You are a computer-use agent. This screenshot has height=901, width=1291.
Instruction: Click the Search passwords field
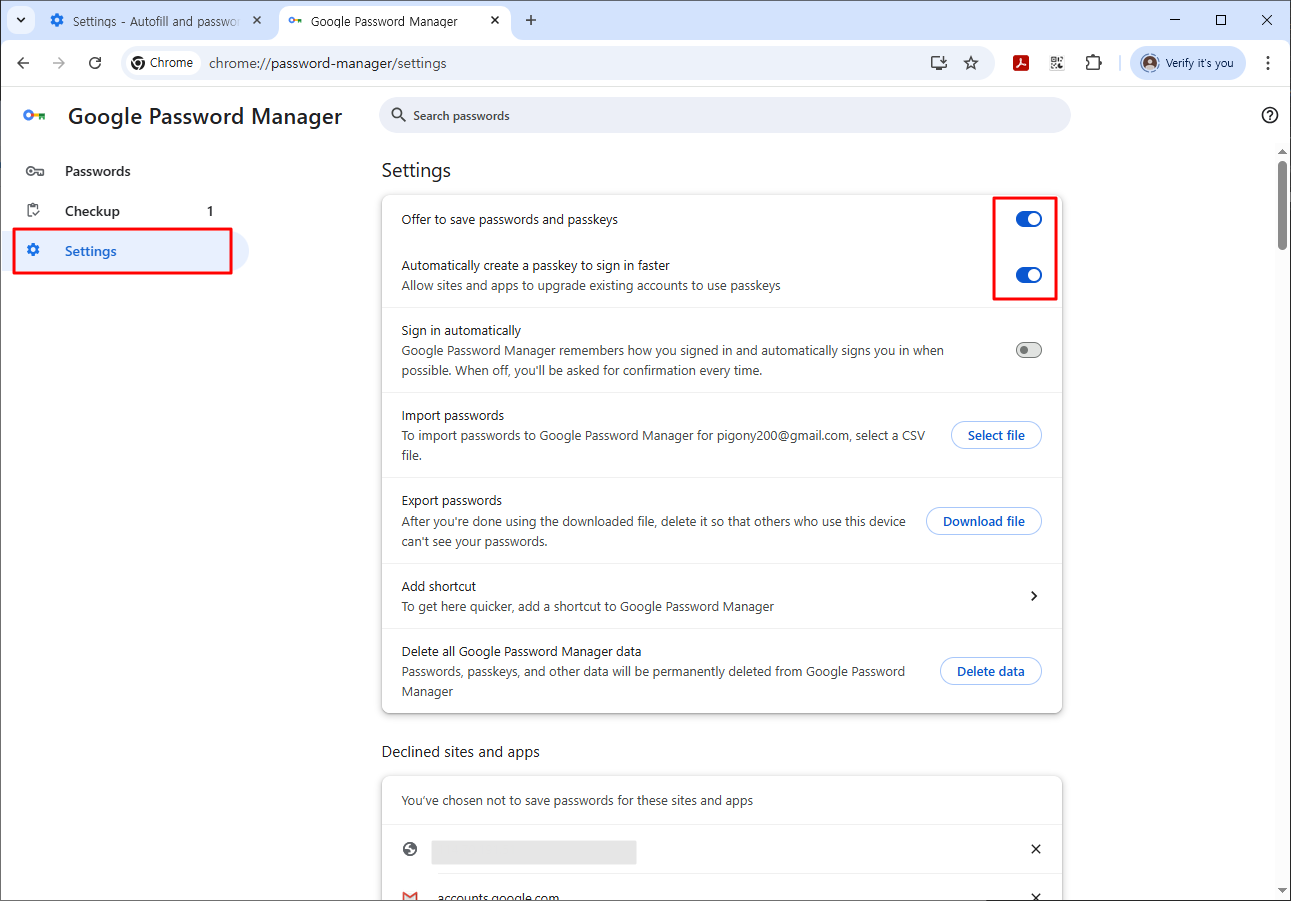(724, 115)
